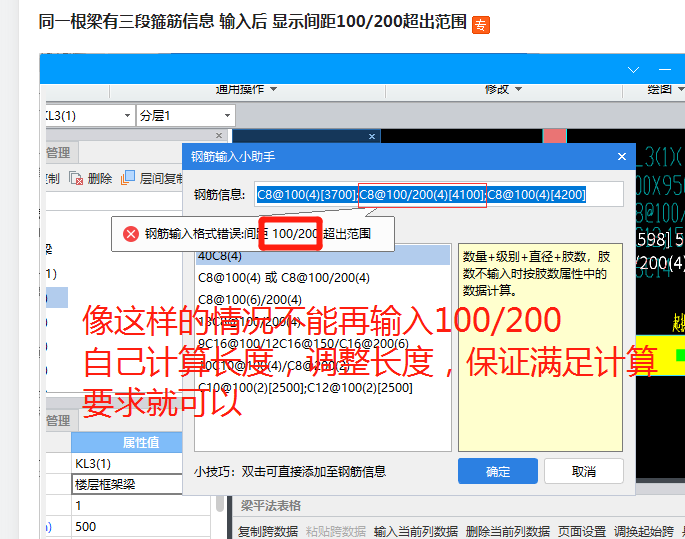Click the 楼层框架梁 property value cell

[x=127, y=484]
